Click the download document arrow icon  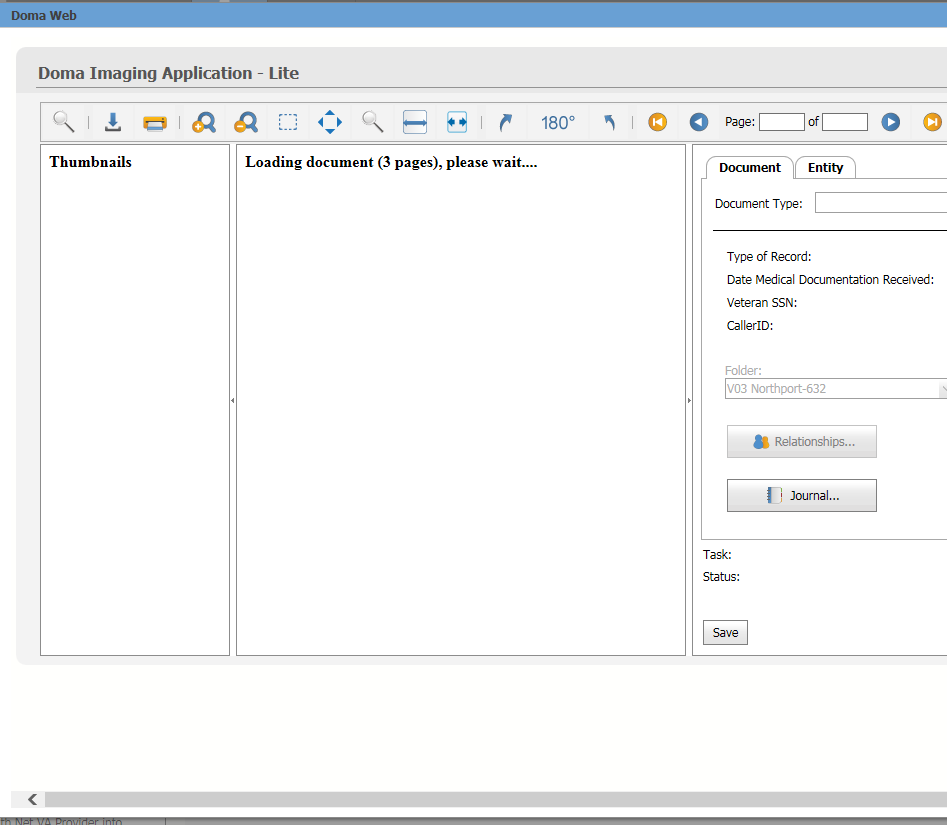tap(112, 122)
